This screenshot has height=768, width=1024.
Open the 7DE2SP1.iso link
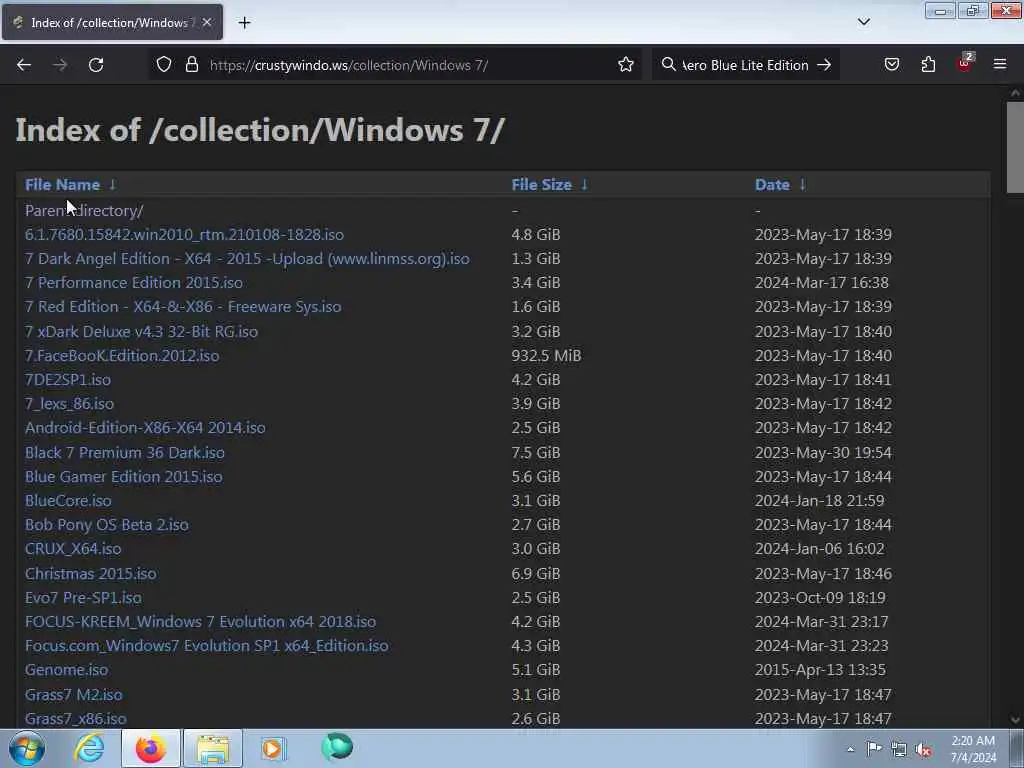[68, 380]
